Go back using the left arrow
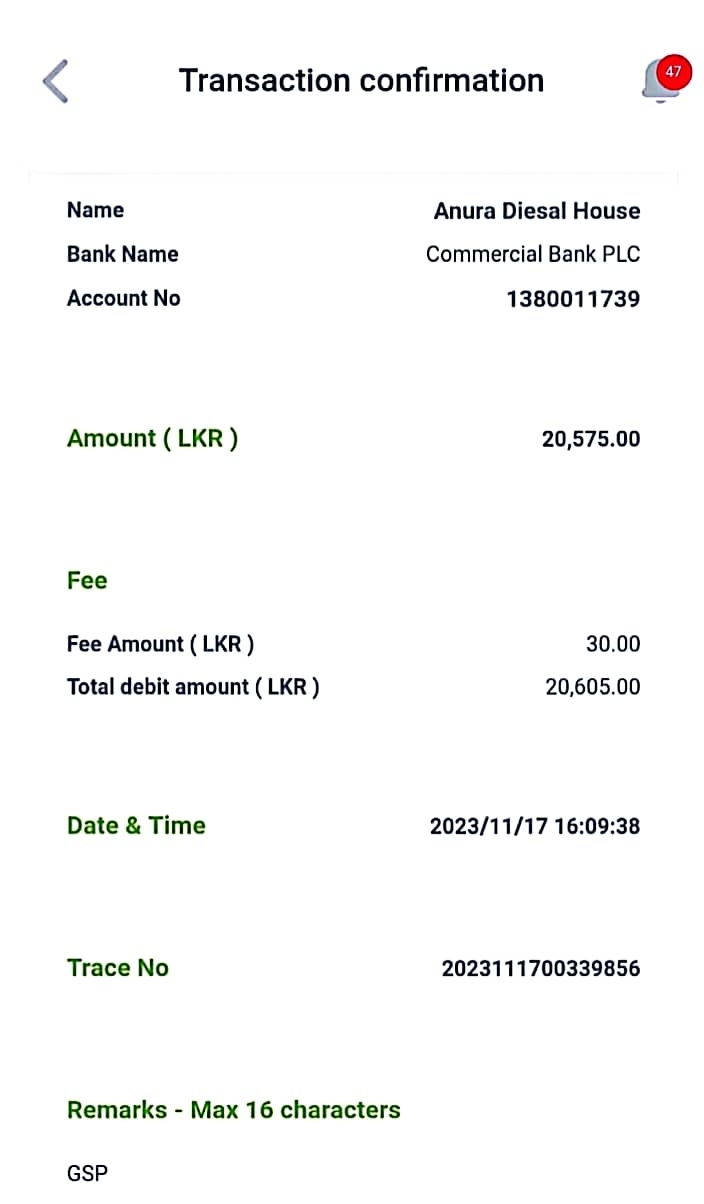 [x=56, y=81]
